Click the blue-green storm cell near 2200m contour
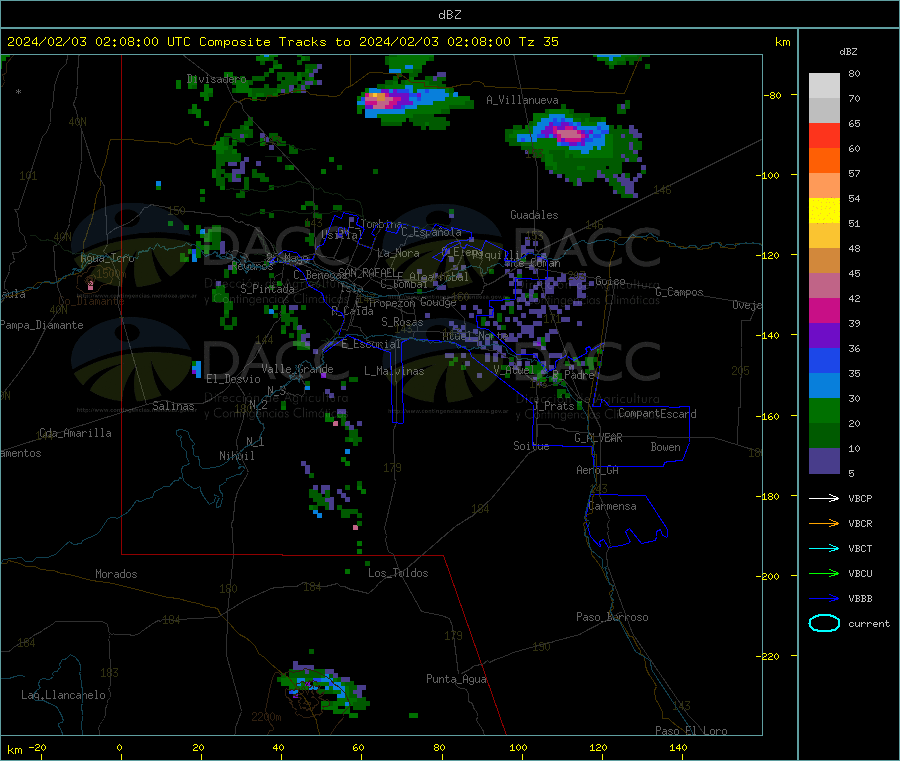 coord(323,687)
